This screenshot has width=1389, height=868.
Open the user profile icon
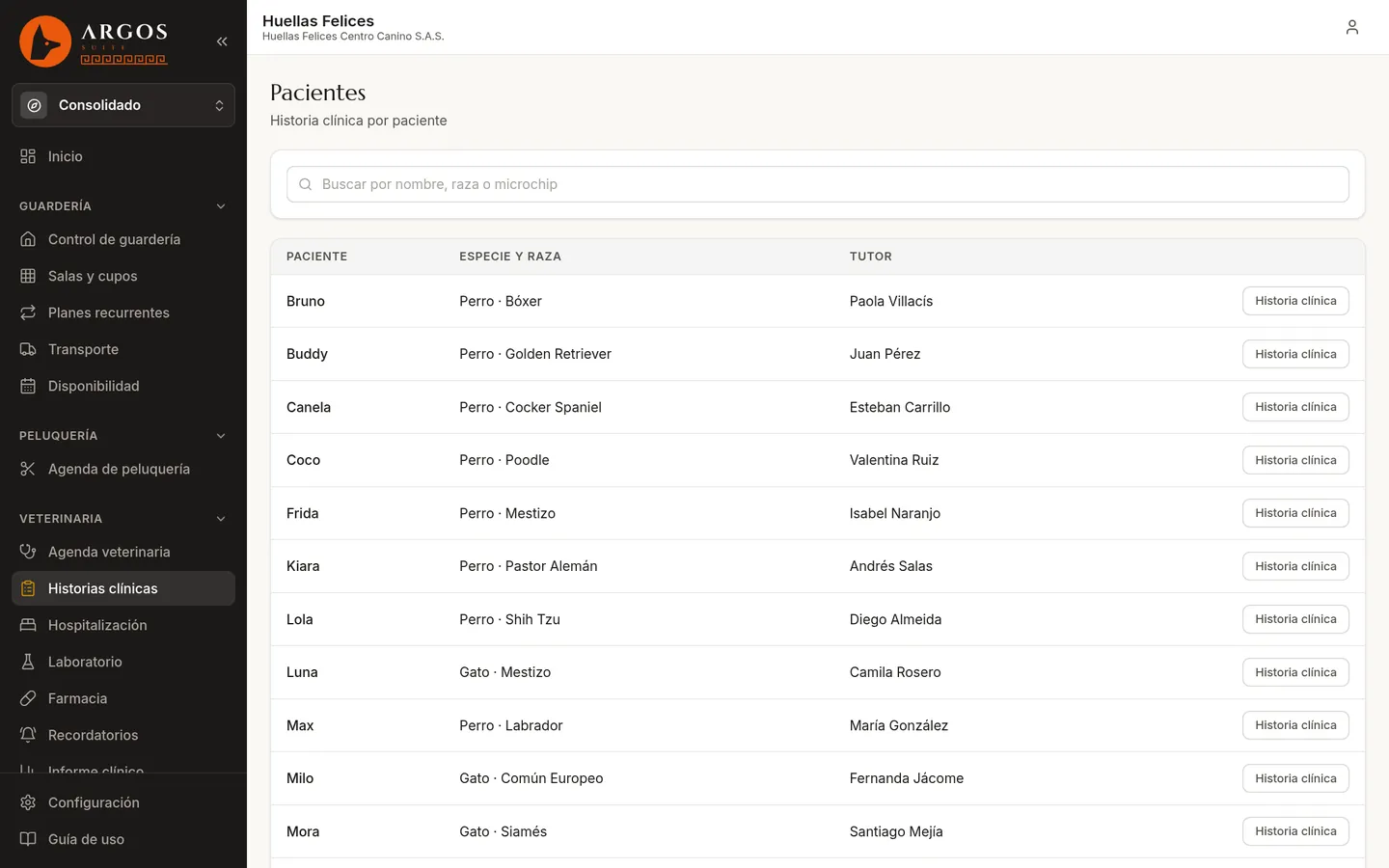[x=1352, y=27]
